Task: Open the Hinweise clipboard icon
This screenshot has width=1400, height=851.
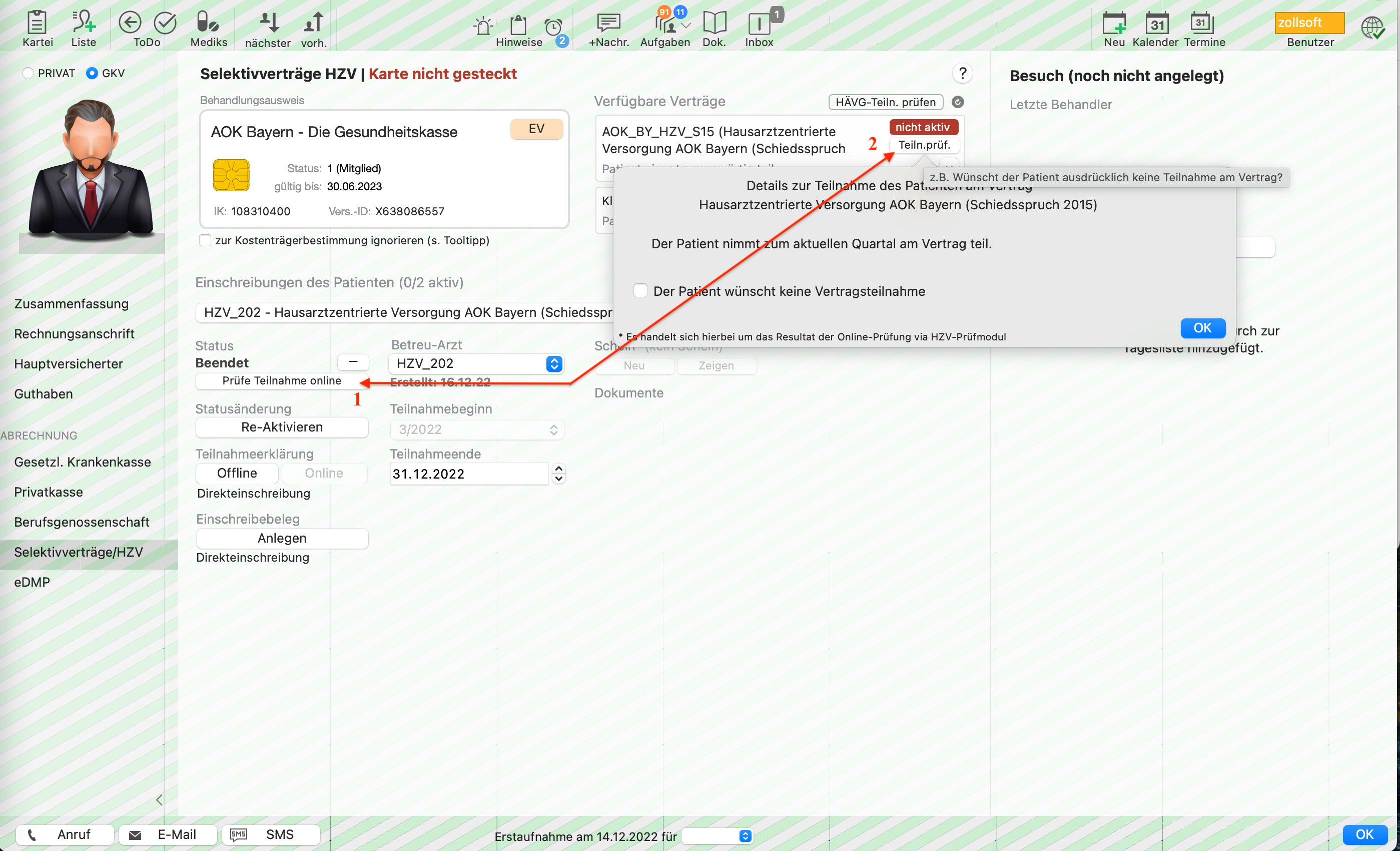Action: [x=518, y=25]
